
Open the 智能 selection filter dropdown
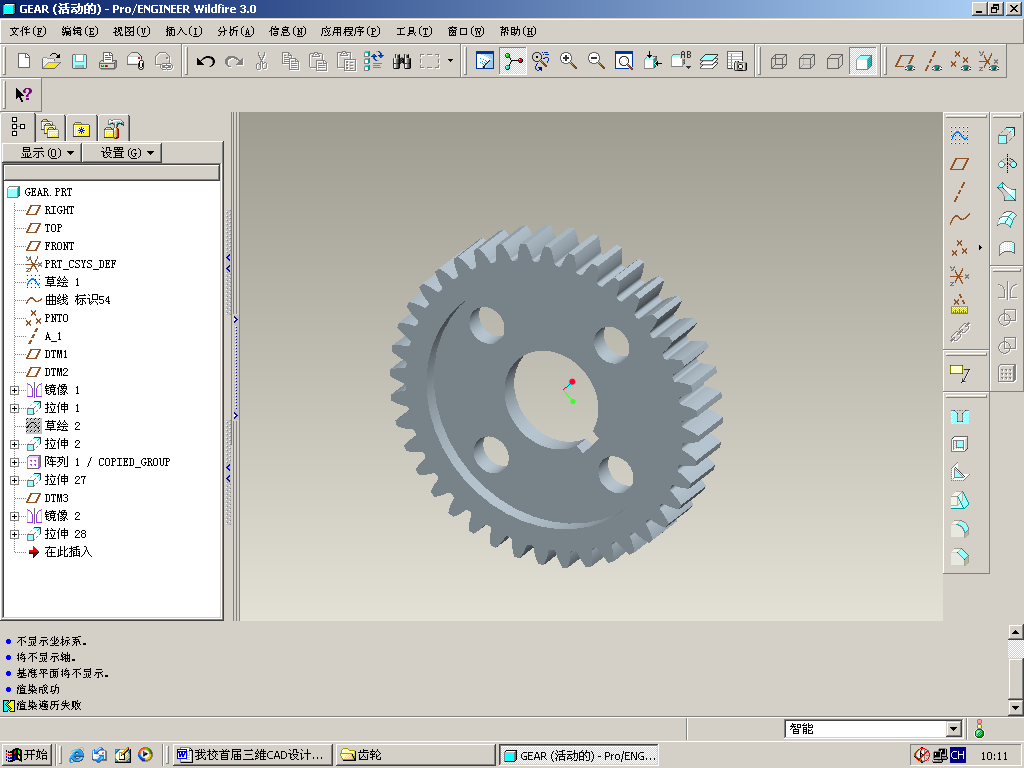(x=953, y=730)
